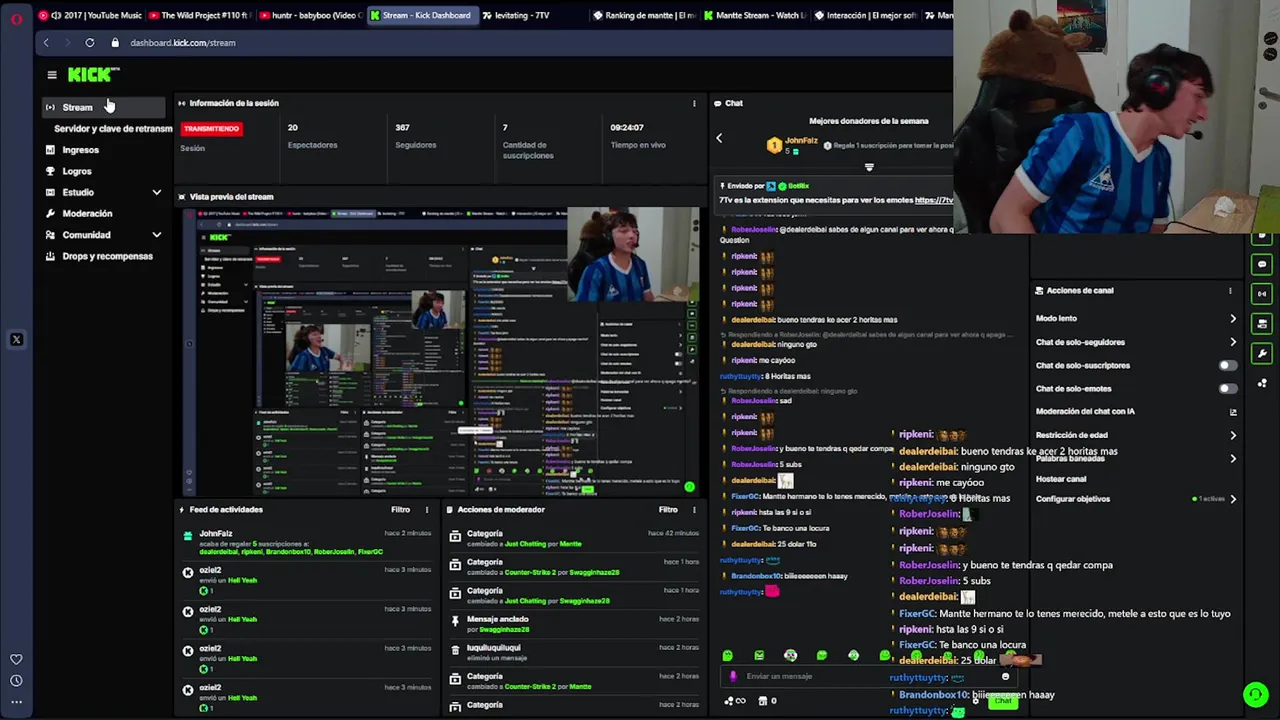Viewport: 1280px width, 720px height.
Task: Open Moderación sidebar item
Action: click(87, 214)
